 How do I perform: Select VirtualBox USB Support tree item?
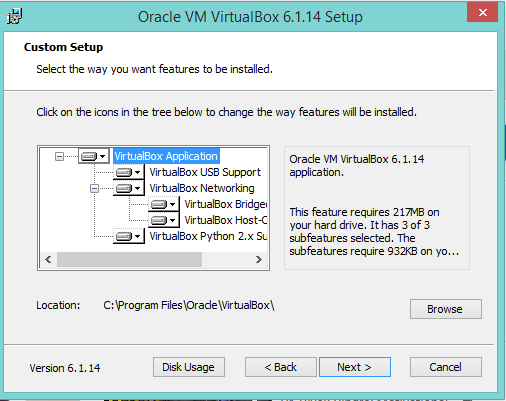(x=205, y=172)
